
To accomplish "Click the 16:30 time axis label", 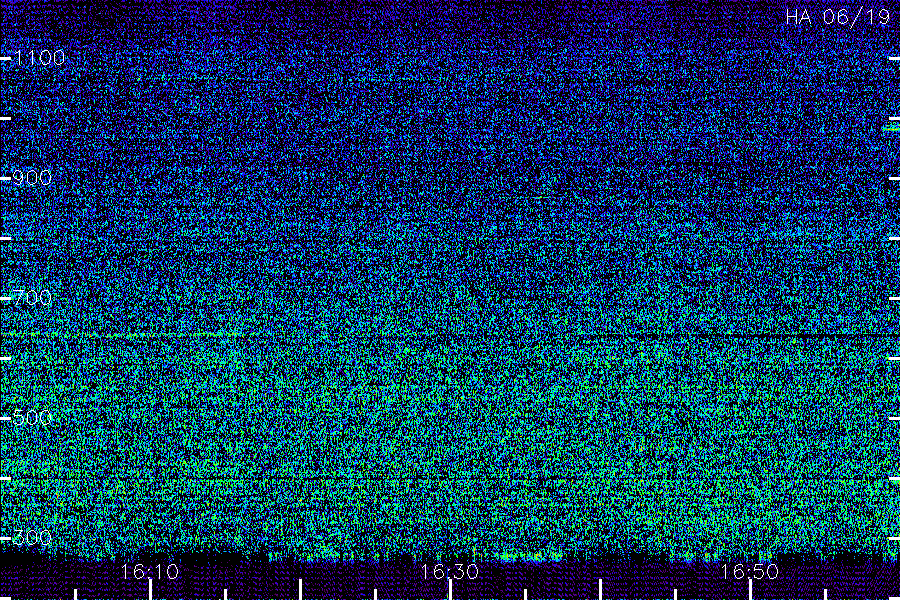I will coord(450,572).
